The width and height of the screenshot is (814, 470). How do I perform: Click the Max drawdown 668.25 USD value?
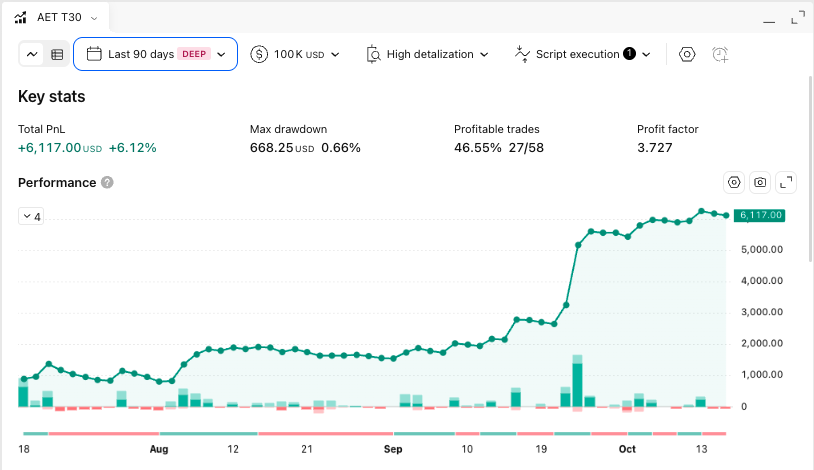[282, 148]
